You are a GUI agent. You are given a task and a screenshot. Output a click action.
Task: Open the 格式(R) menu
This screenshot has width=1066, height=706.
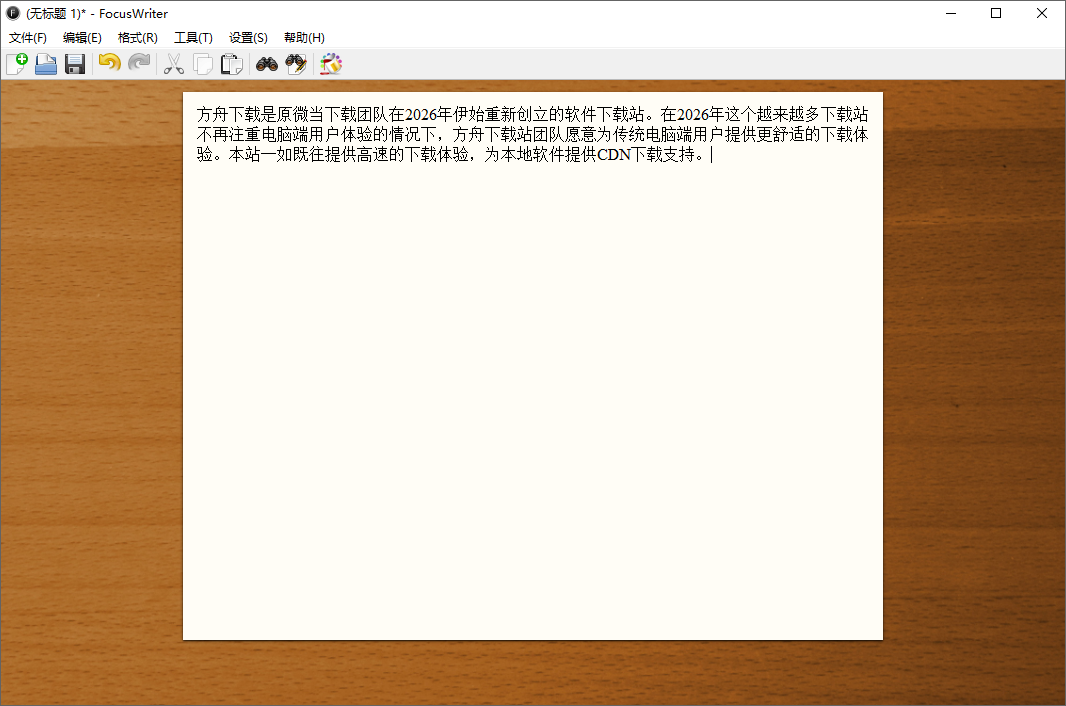pos(137,37)
